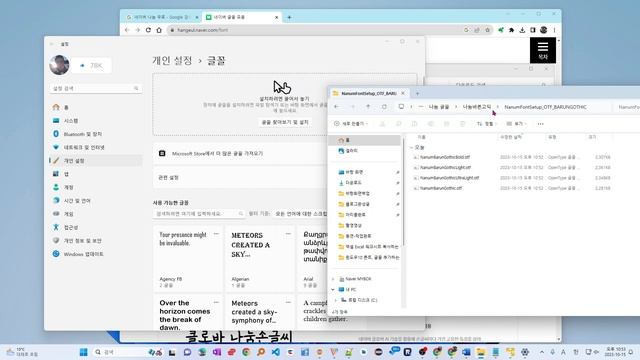Select Personalization (개인 설정) in Settings sidebar
This screenshot has height=360, width=640.
click(96, 161)
